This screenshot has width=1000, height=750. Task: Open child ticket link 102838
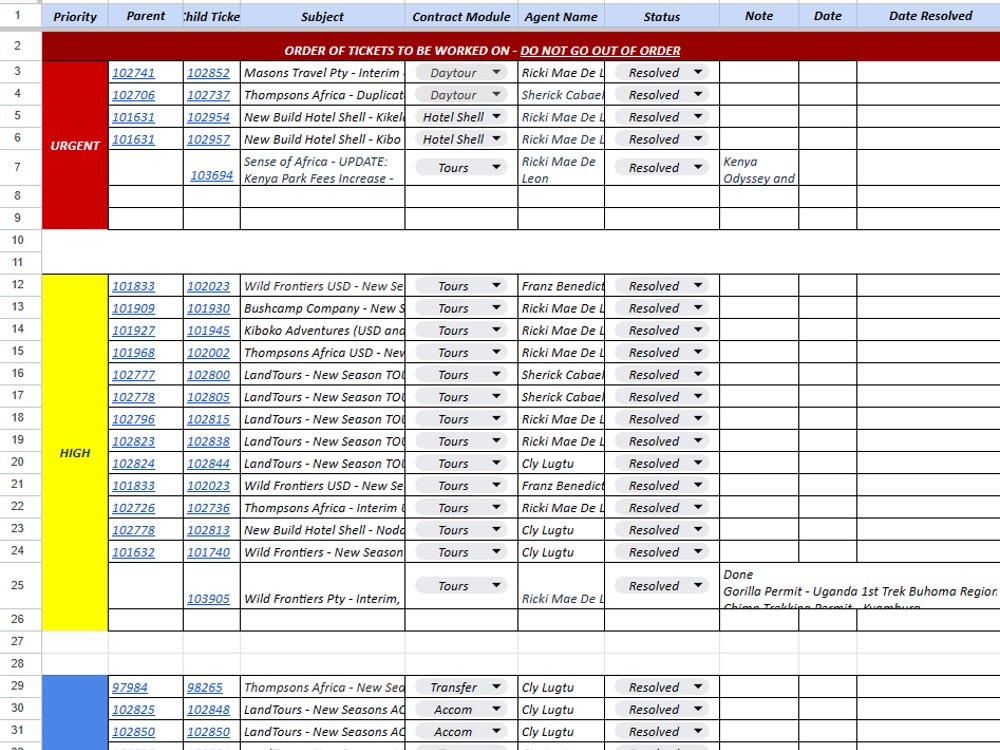click(x=208, y=441)
